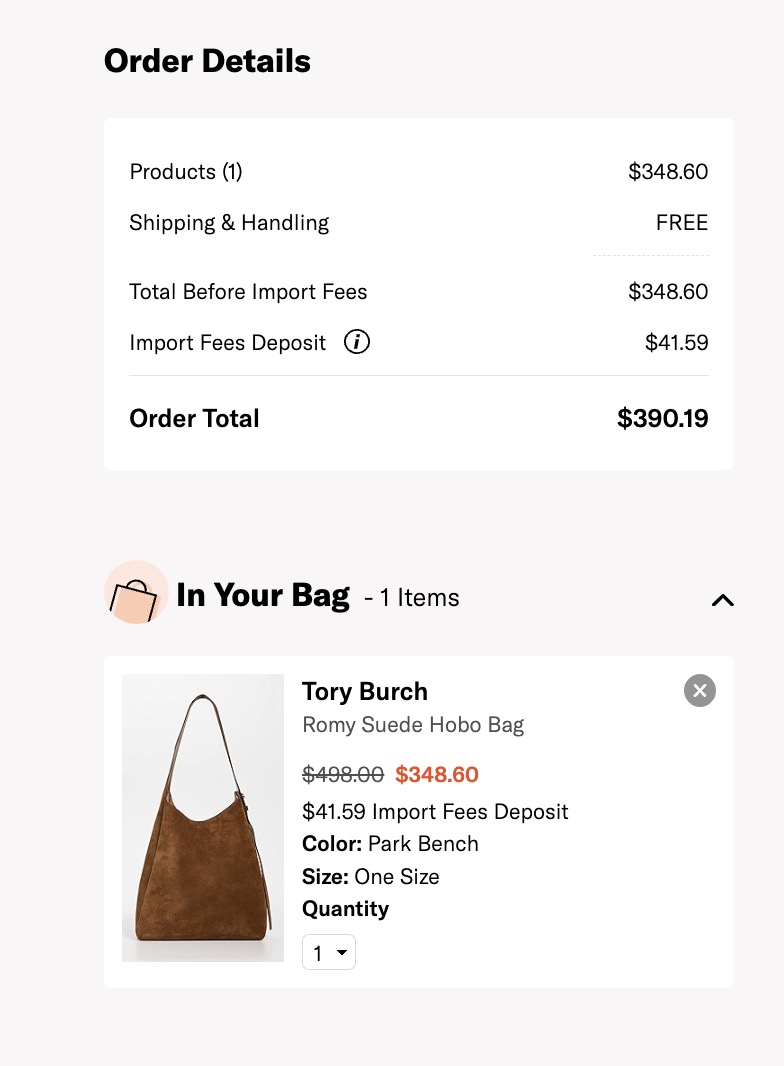Click the Shipping & Handling label
784x1066 pixels.
coord(229,223)
